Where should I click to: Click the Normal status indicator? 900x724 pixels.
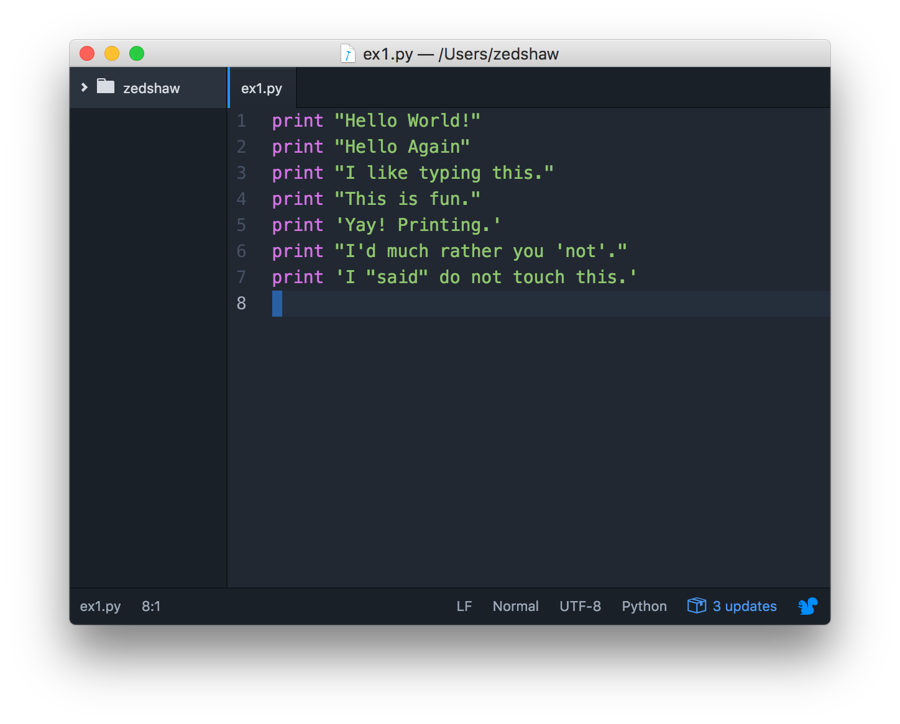click(x=515, y=606)
